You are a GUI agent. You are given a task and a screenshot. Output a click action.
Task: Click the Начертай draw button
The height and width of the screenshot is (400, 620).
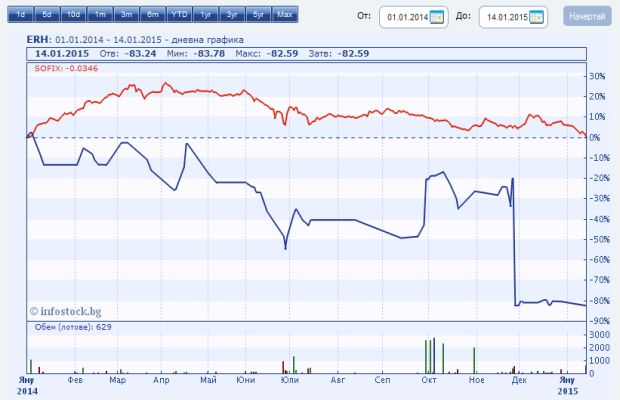click(x=587, y=17)
